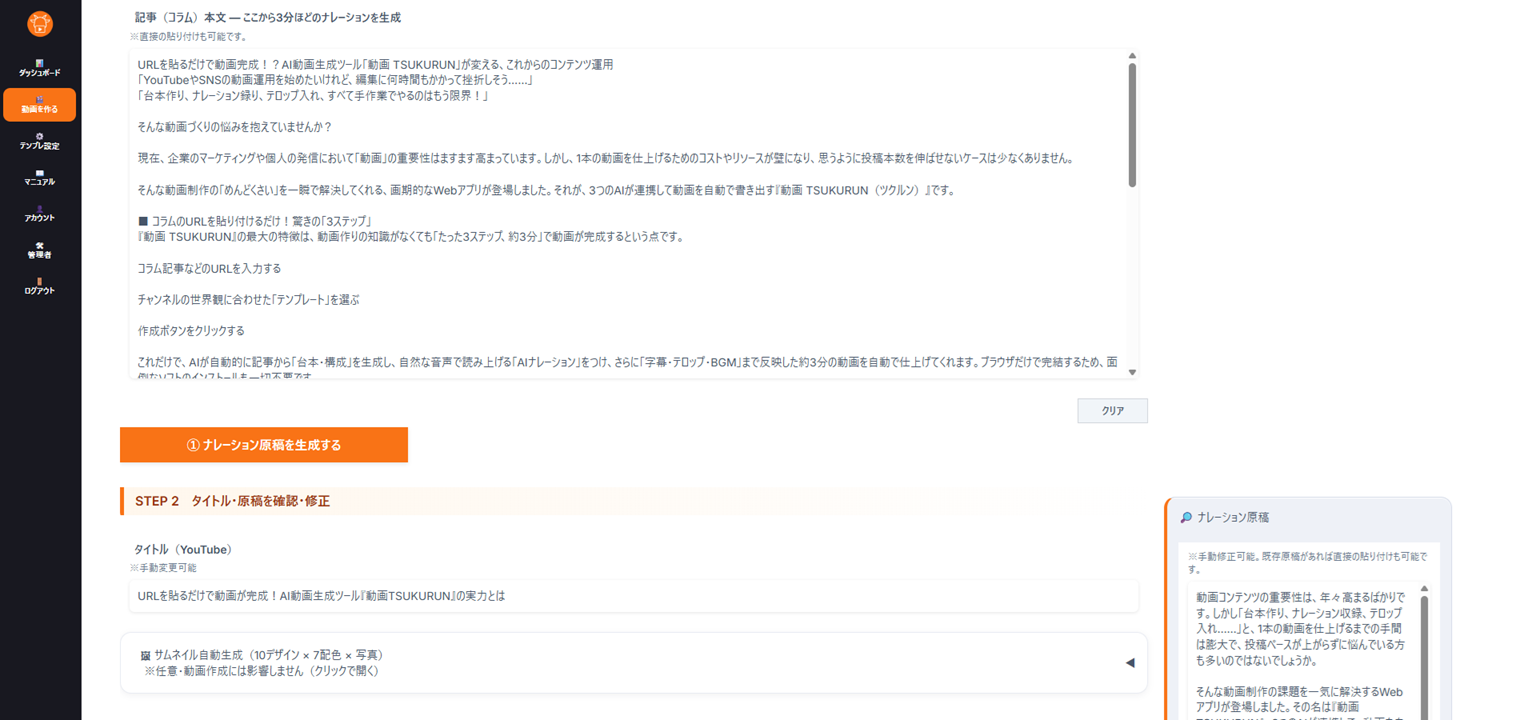Screen dimensions: 1520x720
Task: Select 動画を作る in the sidebar
Action: (x=40, y=105)
